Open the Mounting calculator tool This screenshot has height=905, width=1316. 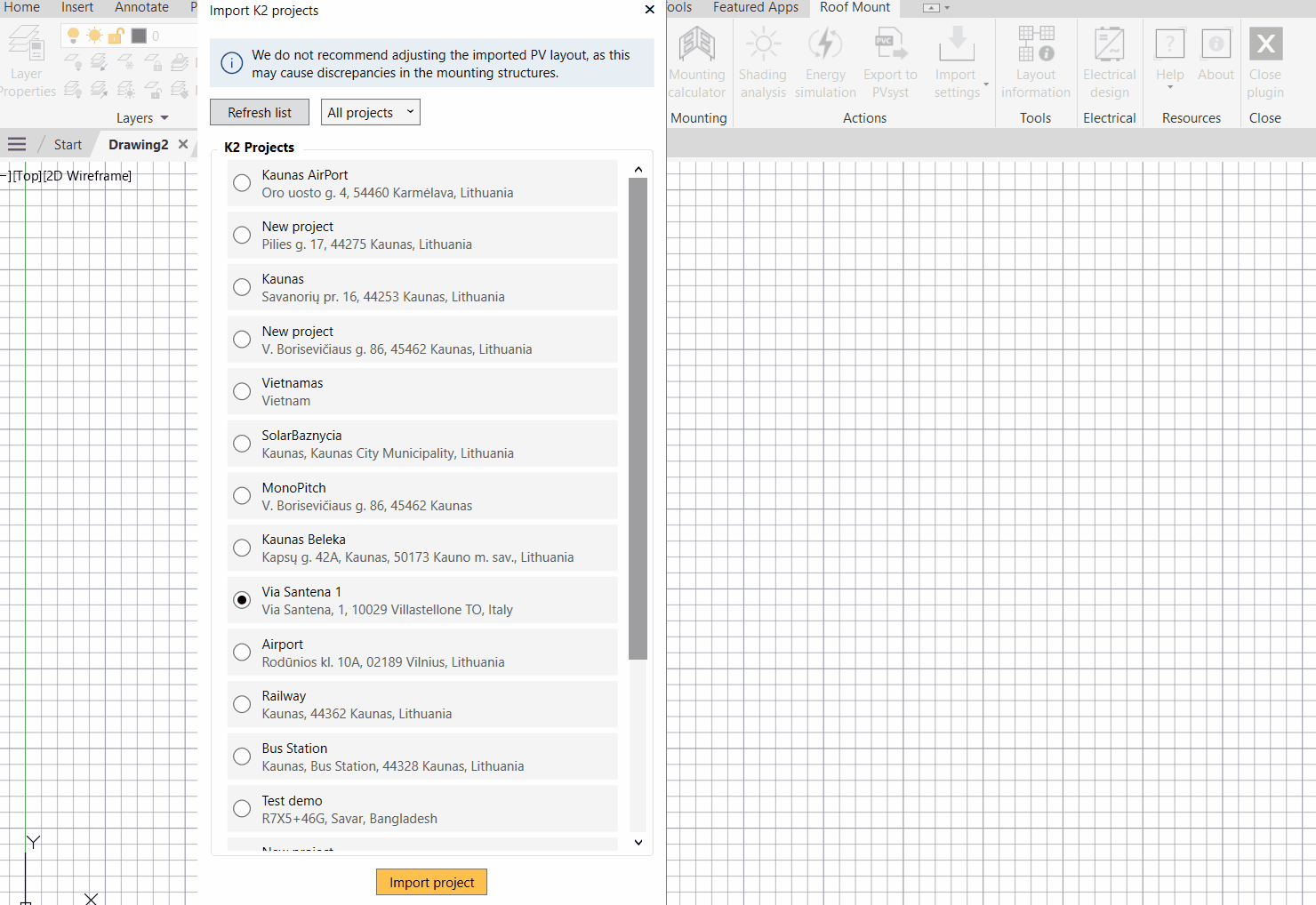point(697,60)
